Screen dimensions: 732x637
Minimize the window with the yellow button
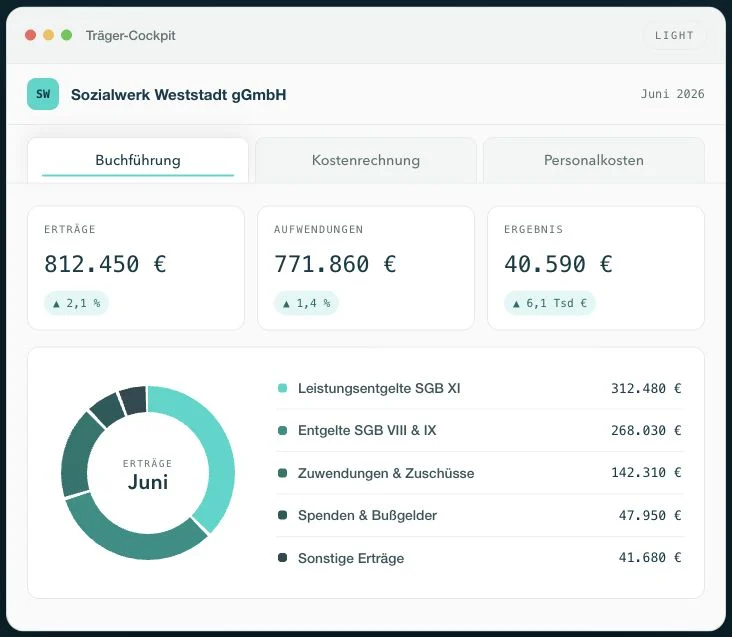(49, 35)
